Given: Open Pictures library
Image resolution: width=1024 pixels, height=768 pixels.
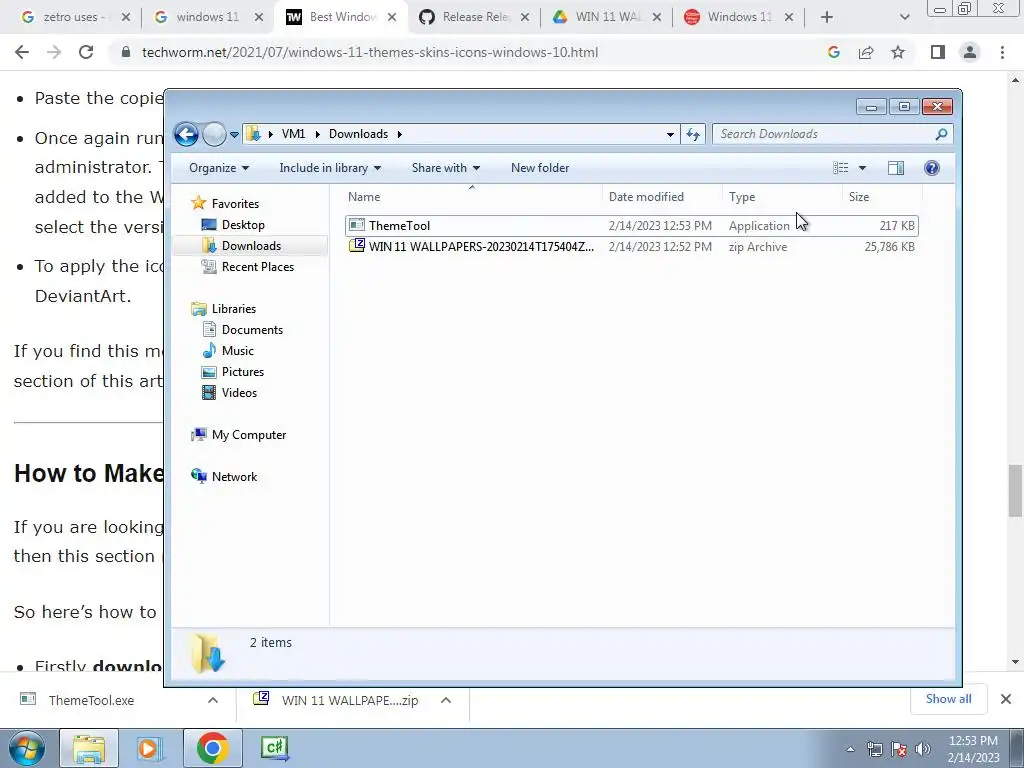Looking at the screenshot, I should (x=243, y=372).
